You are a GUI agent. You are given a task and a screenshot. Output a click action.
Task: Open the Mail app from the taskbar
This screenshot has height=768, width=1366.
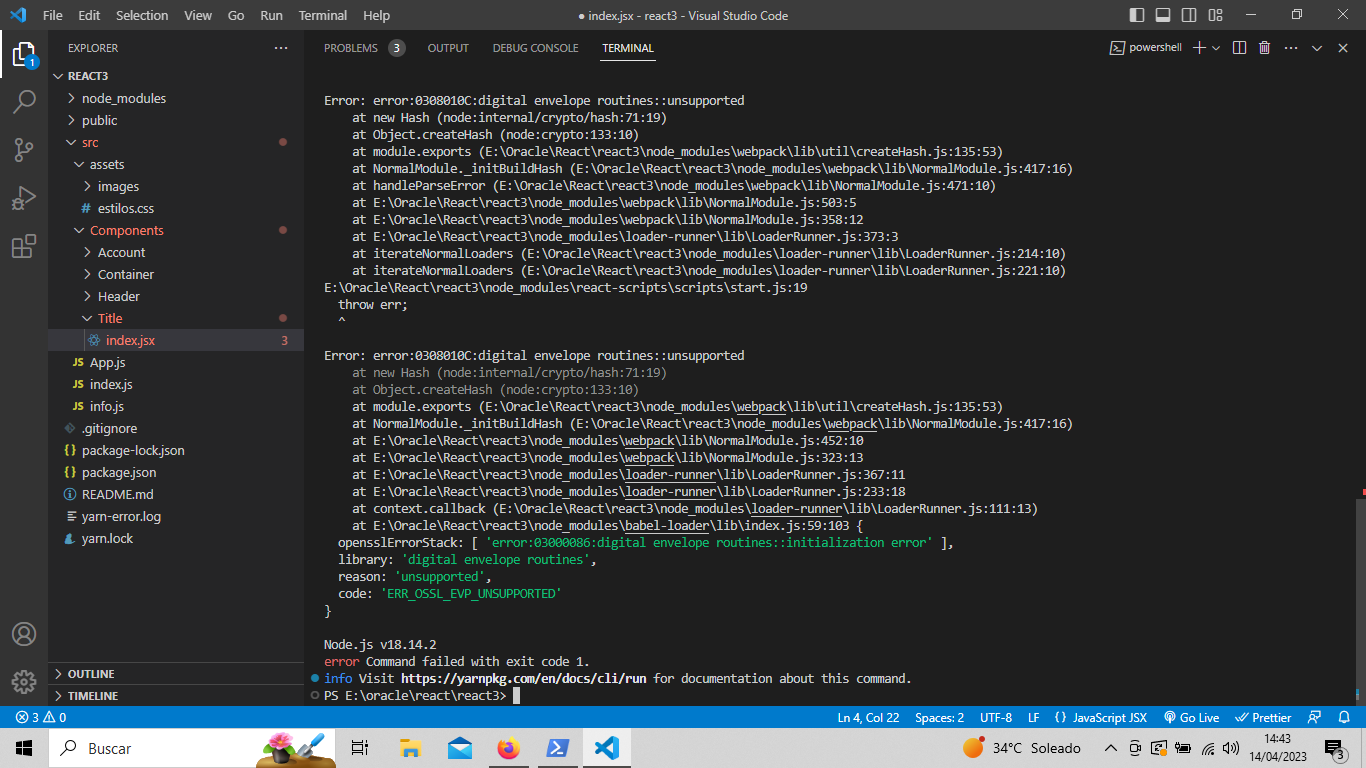point(460,748)
